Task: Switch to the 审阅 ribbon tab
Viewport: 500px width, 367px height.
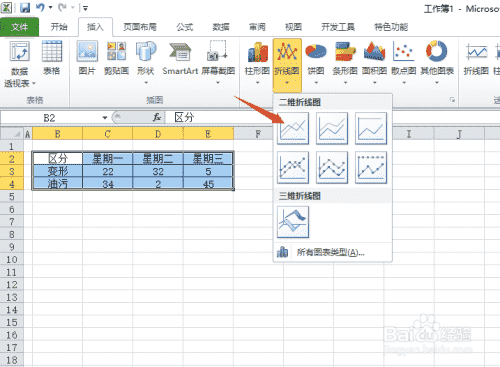Action: coord(257,27)
